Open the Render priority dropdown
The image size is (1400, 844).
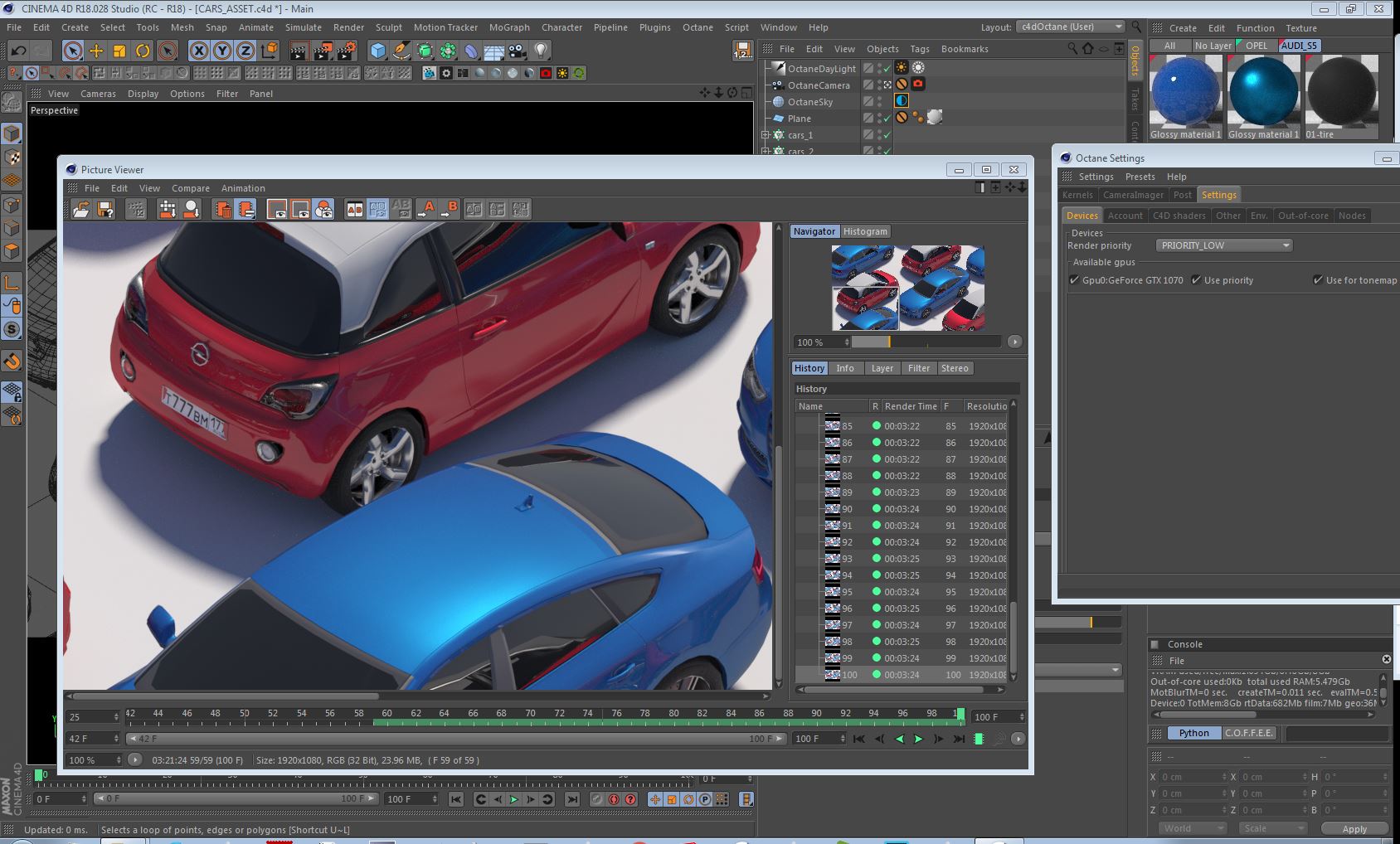click(x=1224, y=245)
